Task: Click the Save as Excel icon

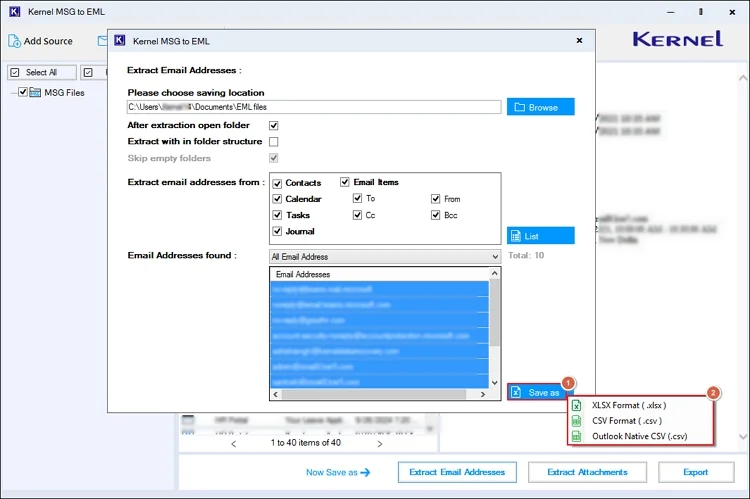Action: [517, 392]
